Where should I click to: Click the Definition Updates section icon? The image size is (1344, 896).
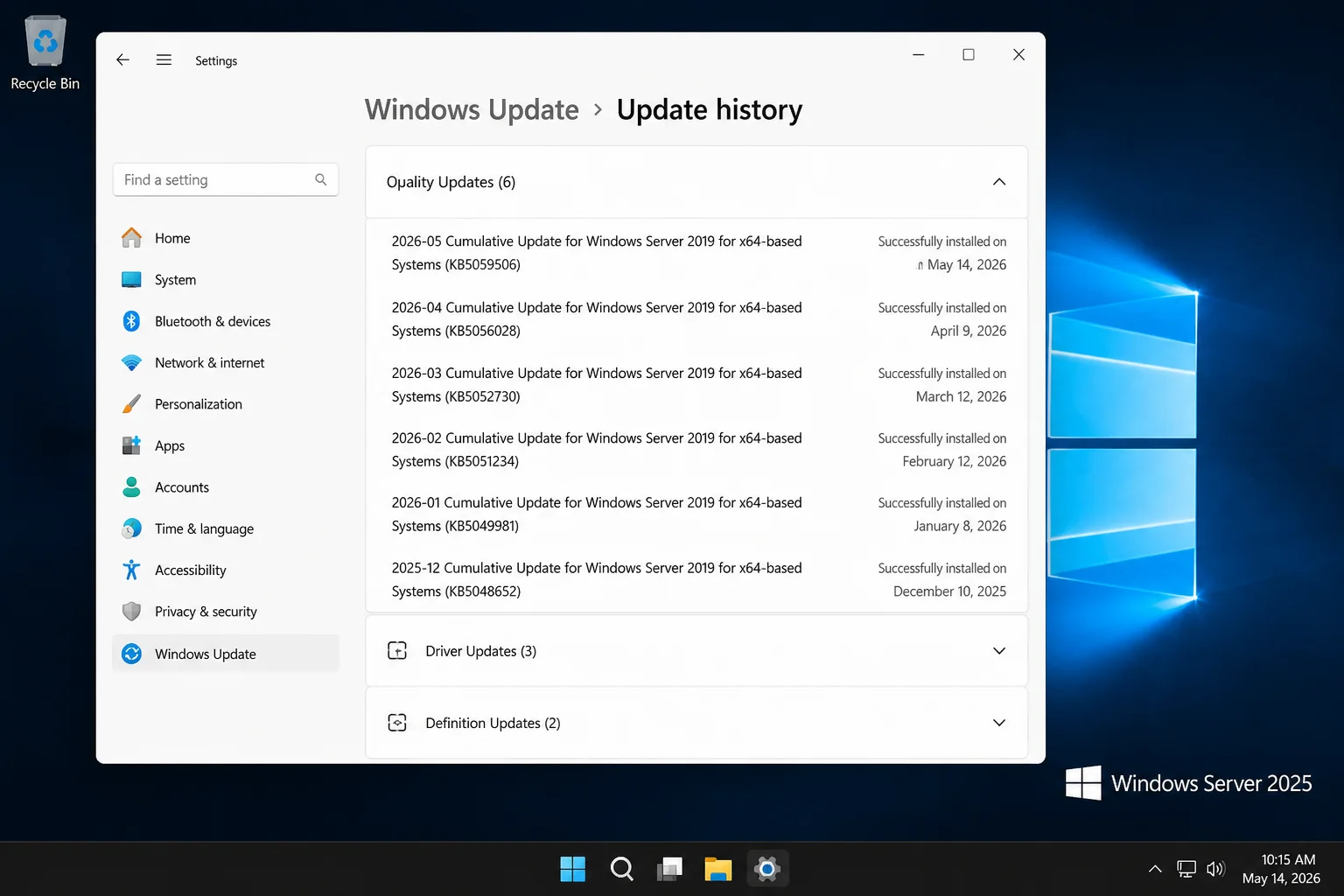point(397,723)
